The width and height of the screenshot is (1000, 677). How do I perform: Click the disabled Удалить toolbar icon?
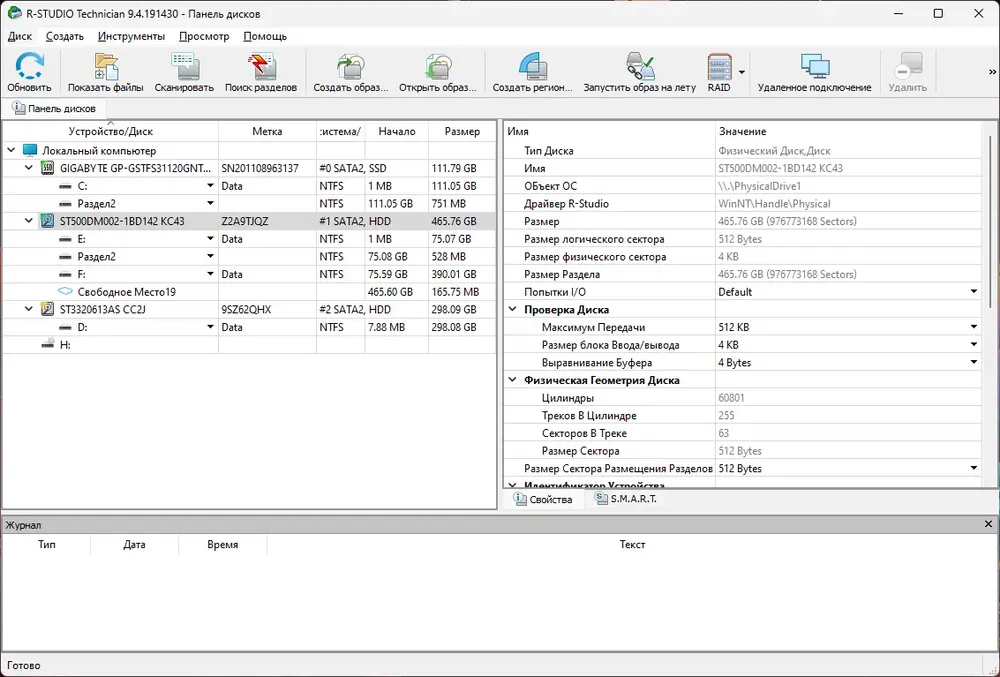[908, 66]
